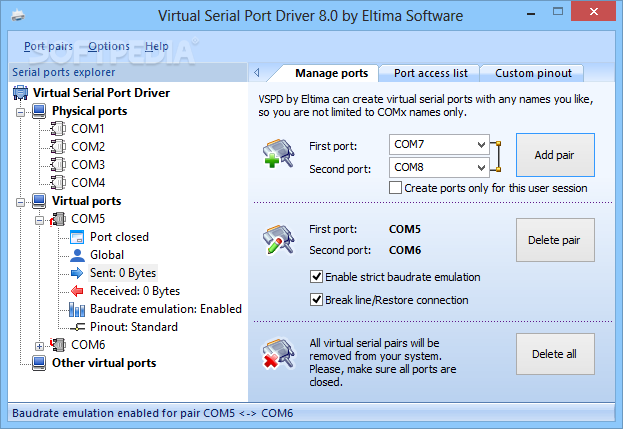Click the Global label in tree
623x429 pixels.
[107, 255]
